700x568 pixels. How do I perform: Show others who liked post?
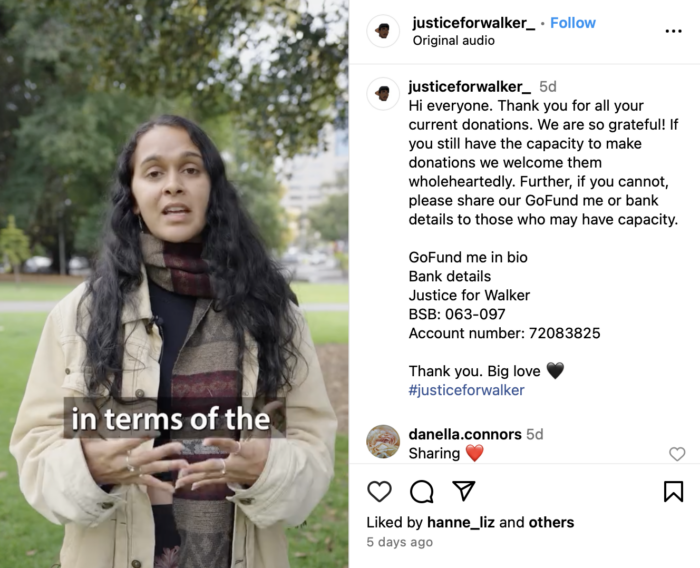pyautogui.click(x=551, y=522)
